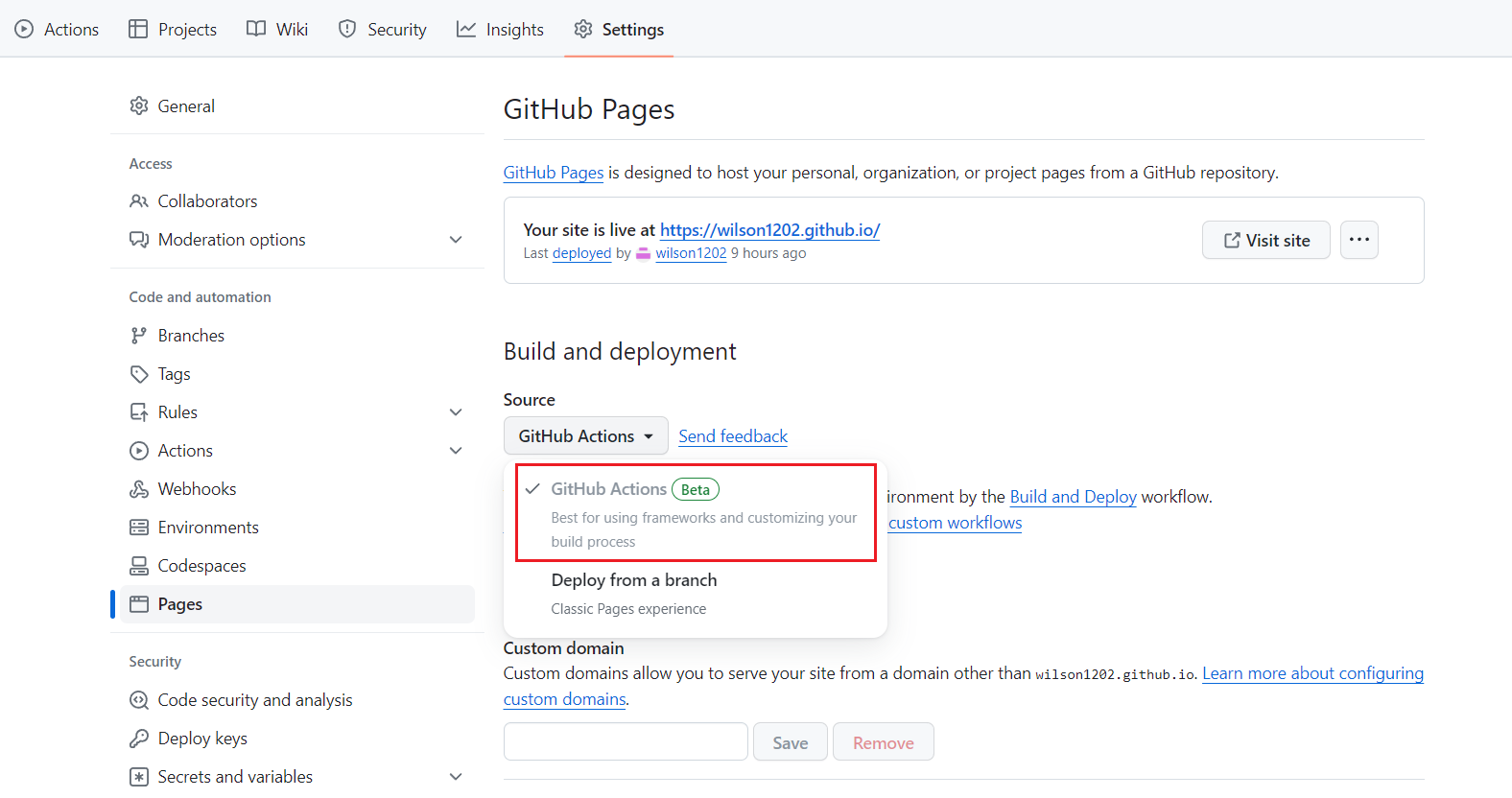Open the Security repository tab
The width and height of the screenshot is (1512, 798).
point(382,30)
